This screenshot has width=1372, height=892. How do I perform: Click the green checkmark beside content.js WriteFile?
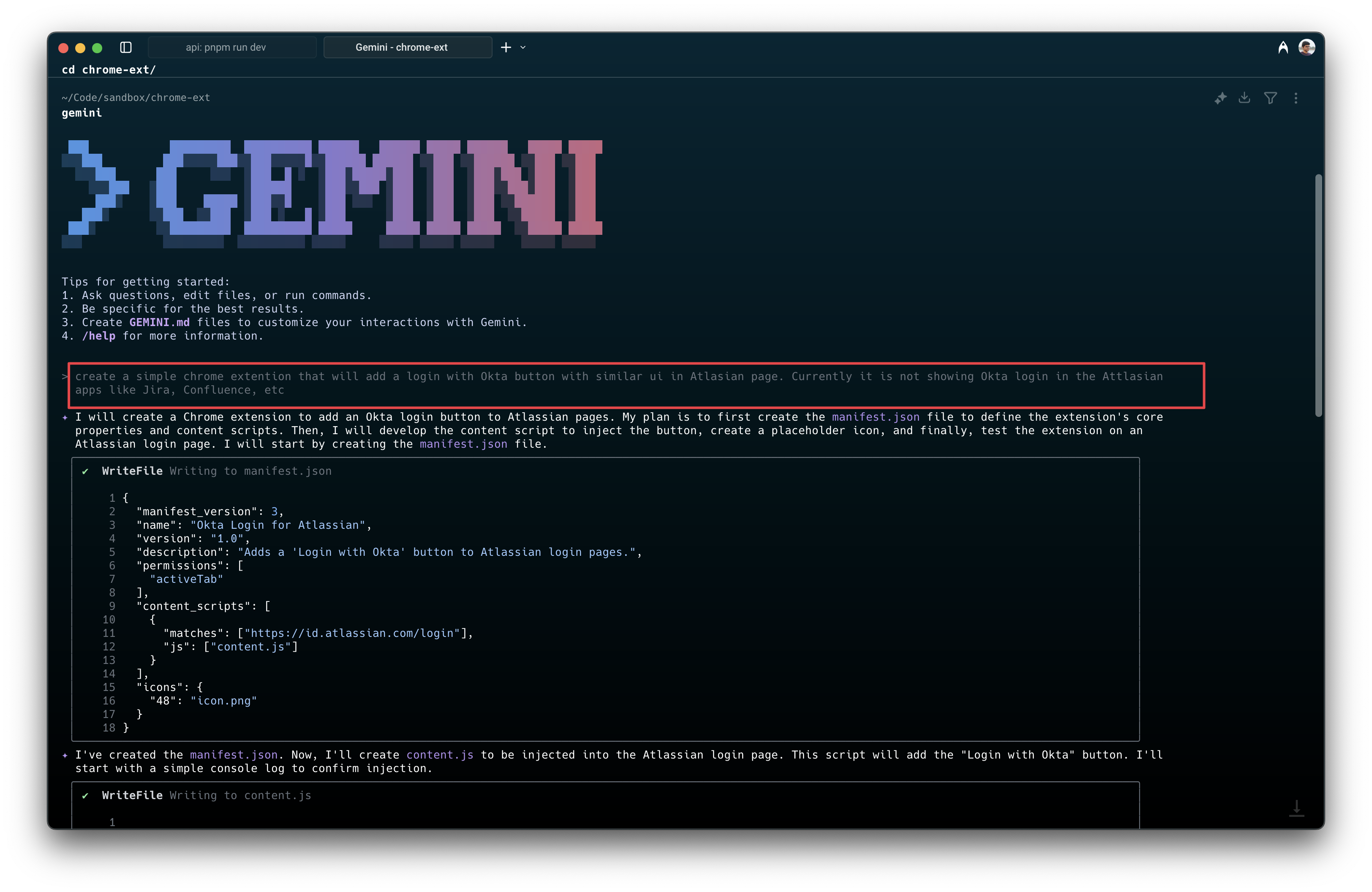85,795
